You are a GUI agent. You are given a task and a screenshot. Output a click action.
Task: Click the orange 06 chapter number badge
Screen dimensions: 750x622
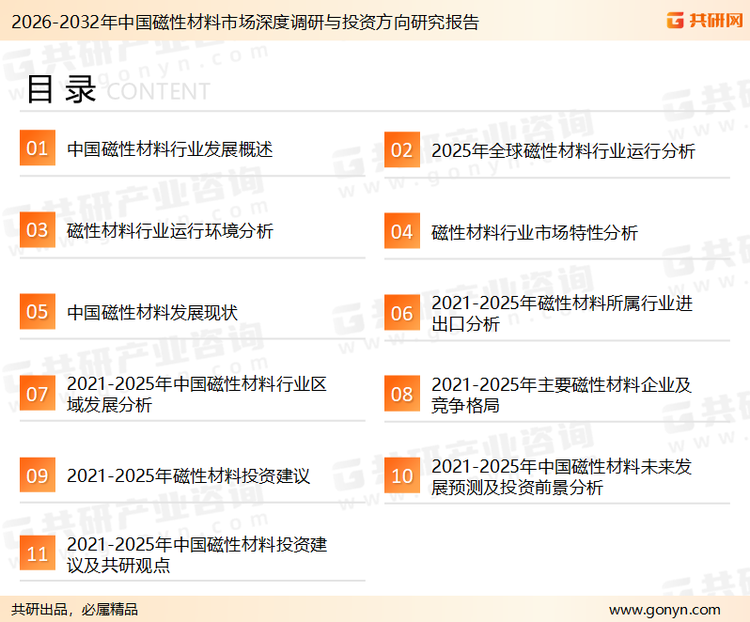[401, 313]
